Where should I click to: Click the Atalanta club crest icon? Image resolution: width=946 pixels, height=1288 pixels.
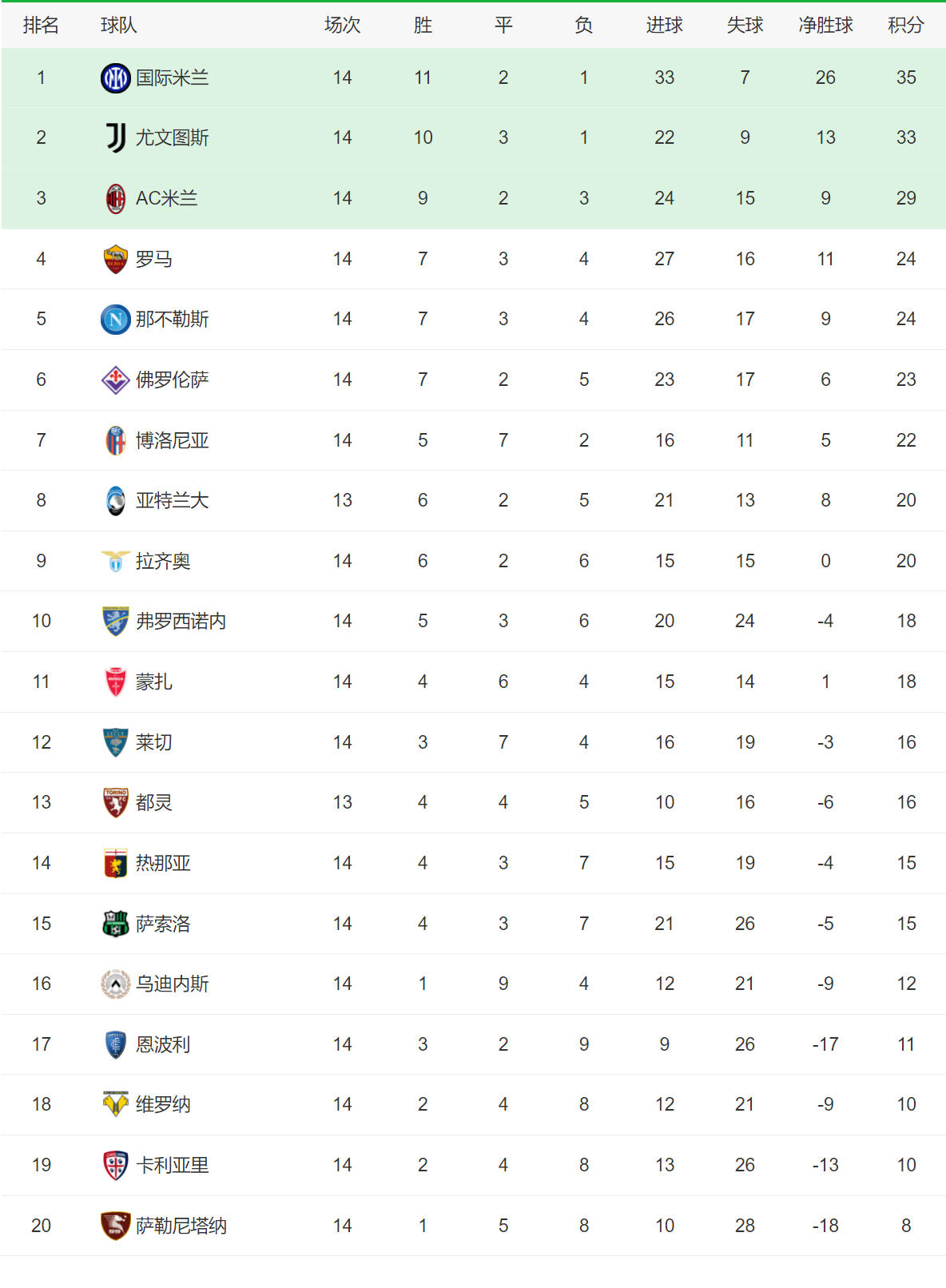pyautogui.click(x=116, y=501)
